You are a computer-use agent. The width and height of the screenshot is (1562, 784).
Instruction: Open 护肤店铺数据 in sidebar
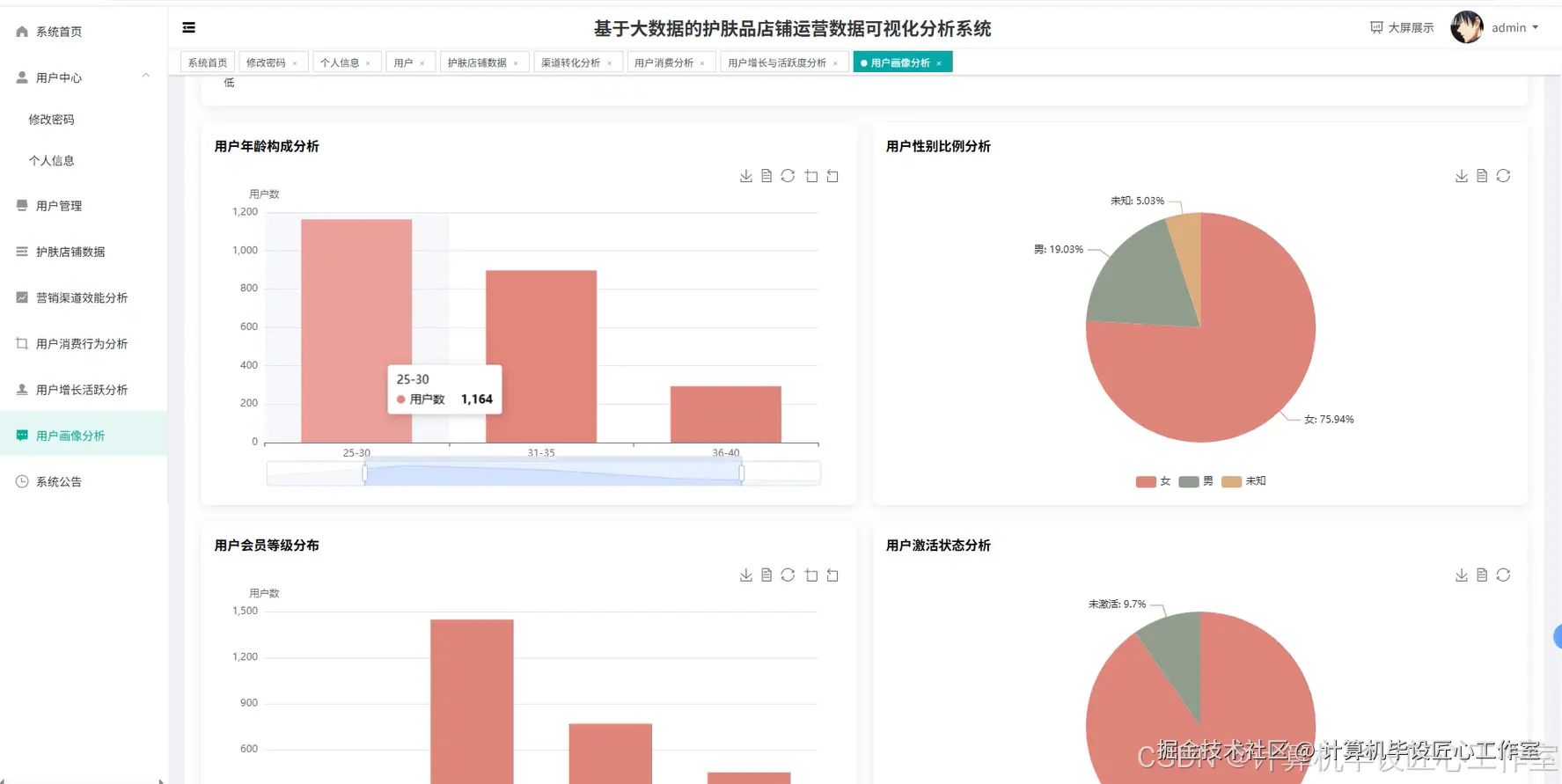(84, 252)
